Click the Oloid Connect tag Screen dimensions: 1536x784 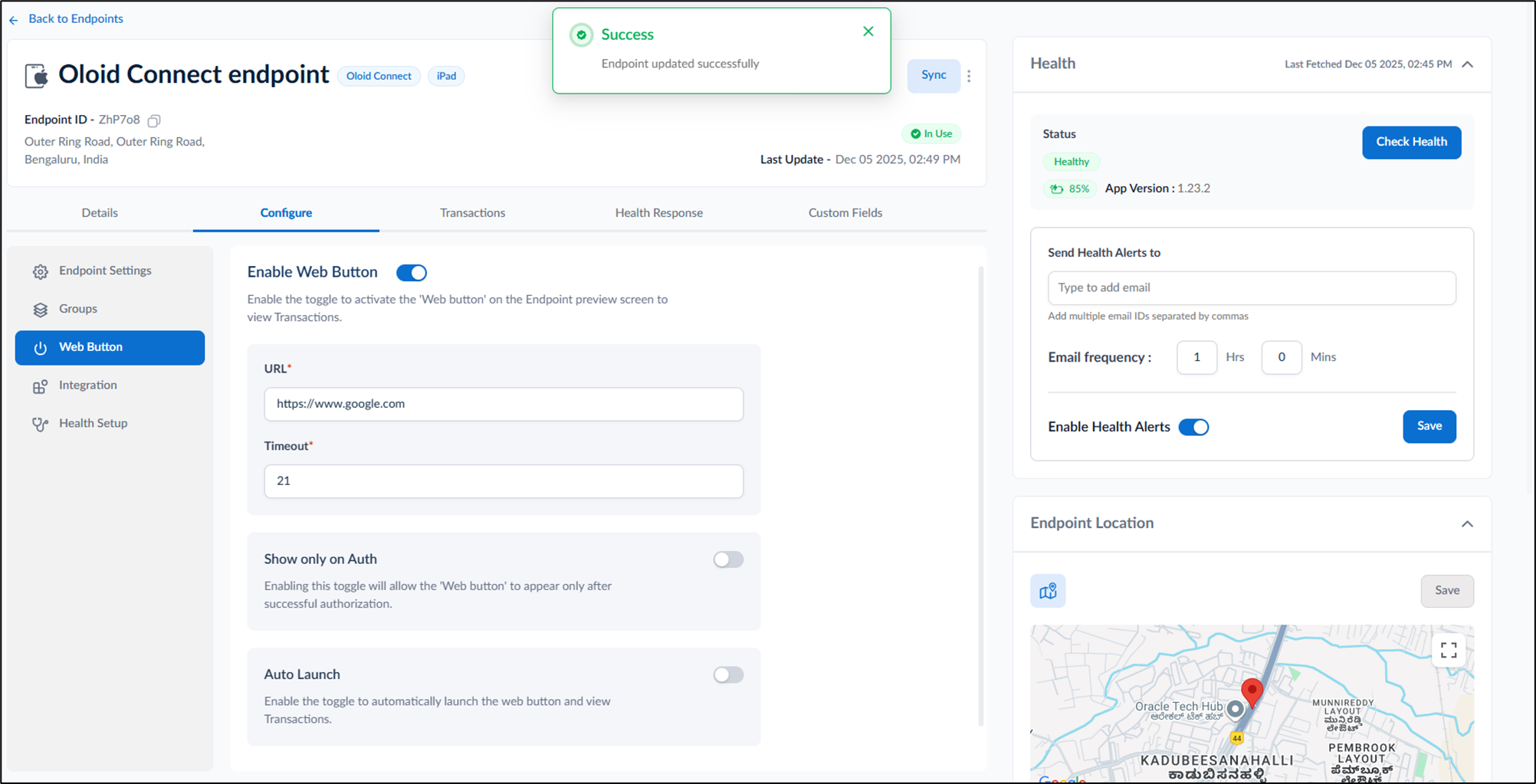379,76
